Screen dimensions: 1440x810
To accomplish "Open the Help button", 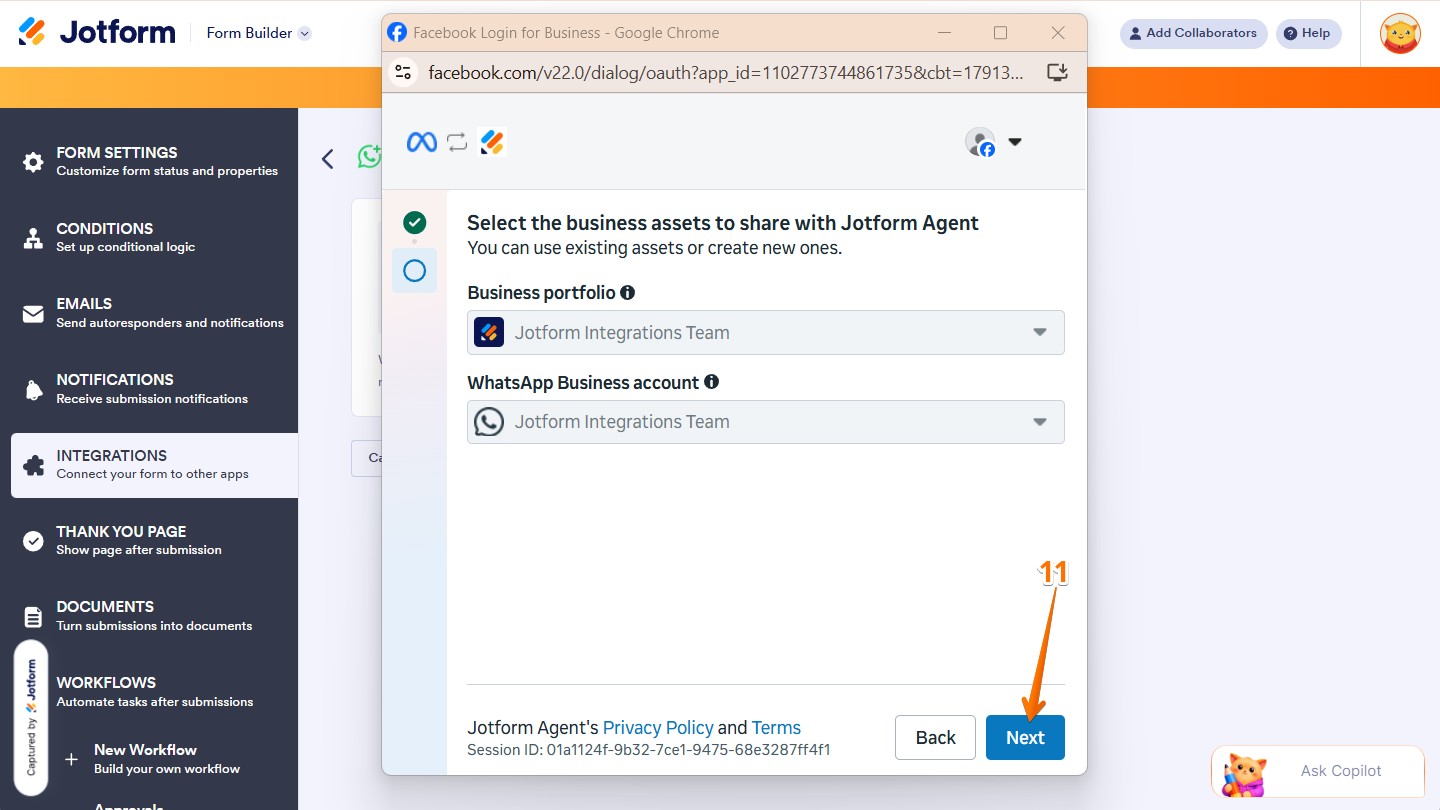I will point(1308,33).
